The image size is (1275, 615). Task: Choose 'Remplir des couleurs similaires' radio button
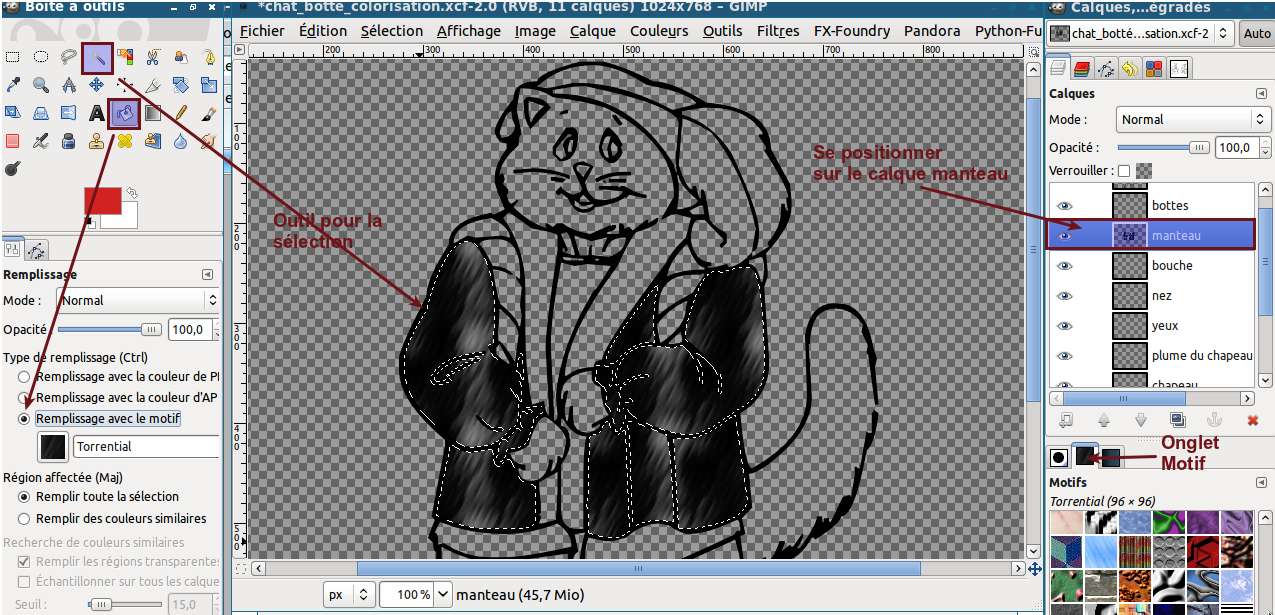pyautogui.click(x=24, y=518)
